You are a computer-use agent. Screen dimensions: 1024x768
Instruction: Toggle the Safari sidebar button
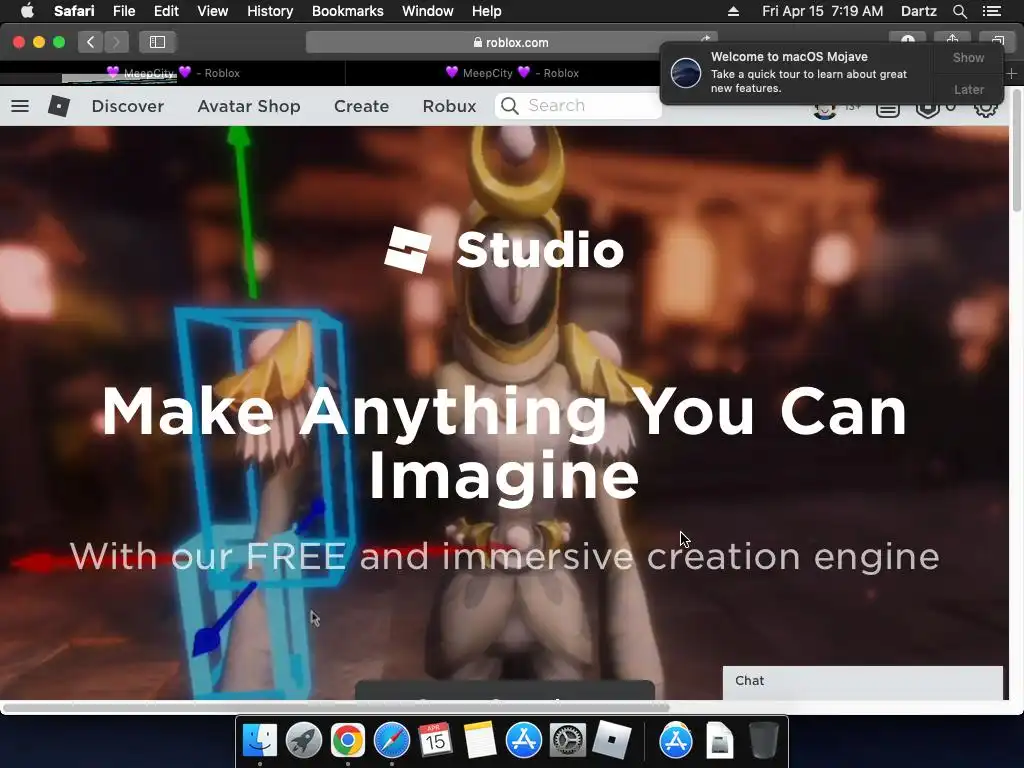click(x=157, y=42)
